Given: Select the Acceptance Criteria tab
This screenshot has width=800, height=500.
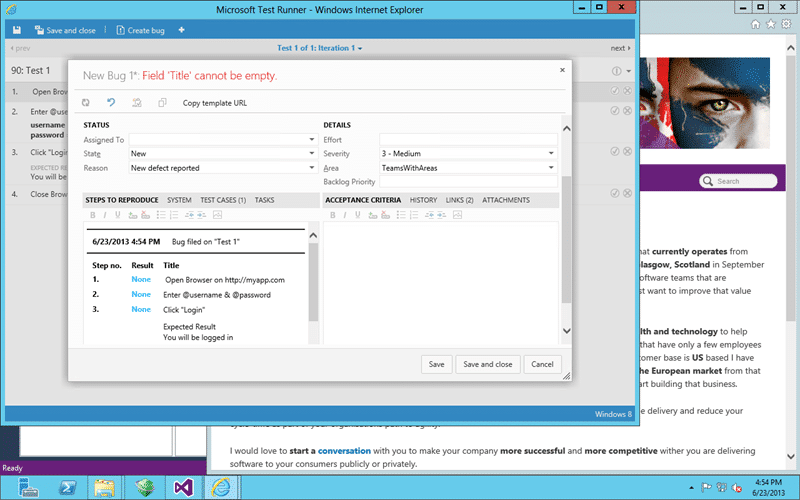Looking at the screenshot, I should 363,200.
